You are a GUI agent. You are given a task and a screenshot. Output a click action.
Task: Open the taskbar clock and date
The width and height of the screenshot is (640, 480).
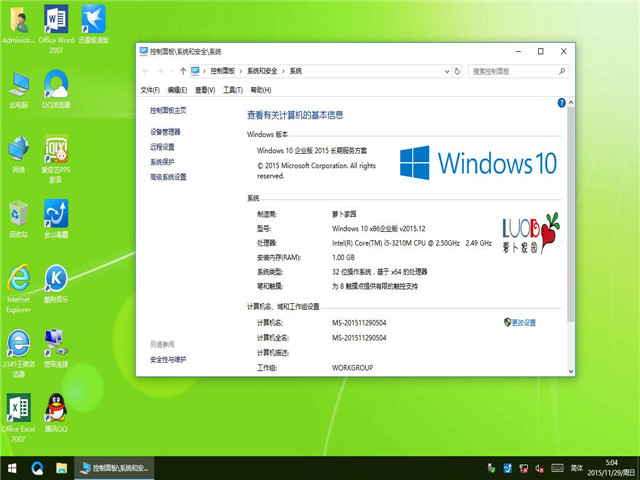coord(611,468)
